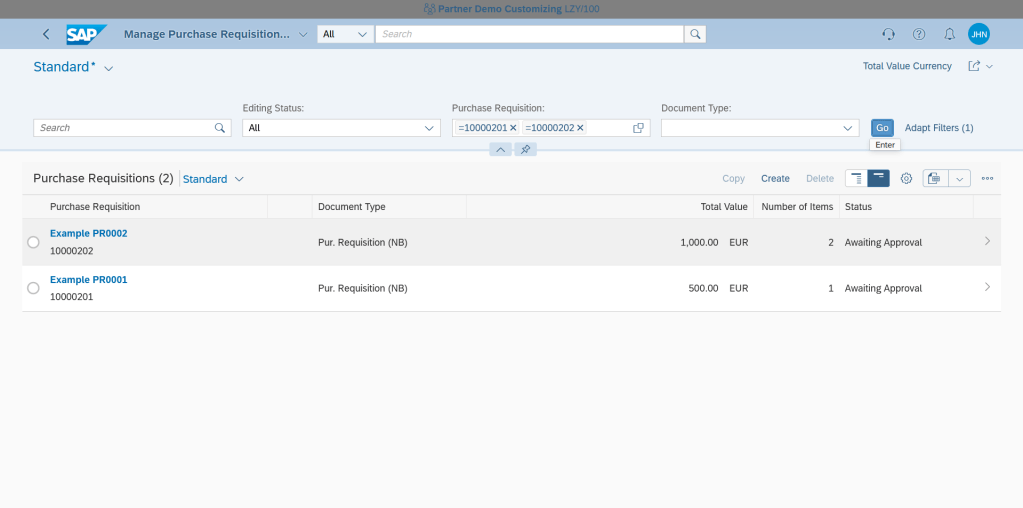
Task: Expand the Editing Status dropdown
Action: (430, 128)
